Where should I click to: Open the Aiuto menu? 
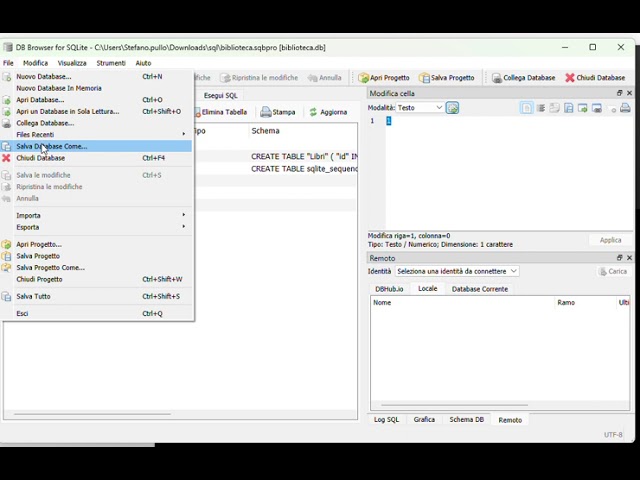tap(143, 63)
